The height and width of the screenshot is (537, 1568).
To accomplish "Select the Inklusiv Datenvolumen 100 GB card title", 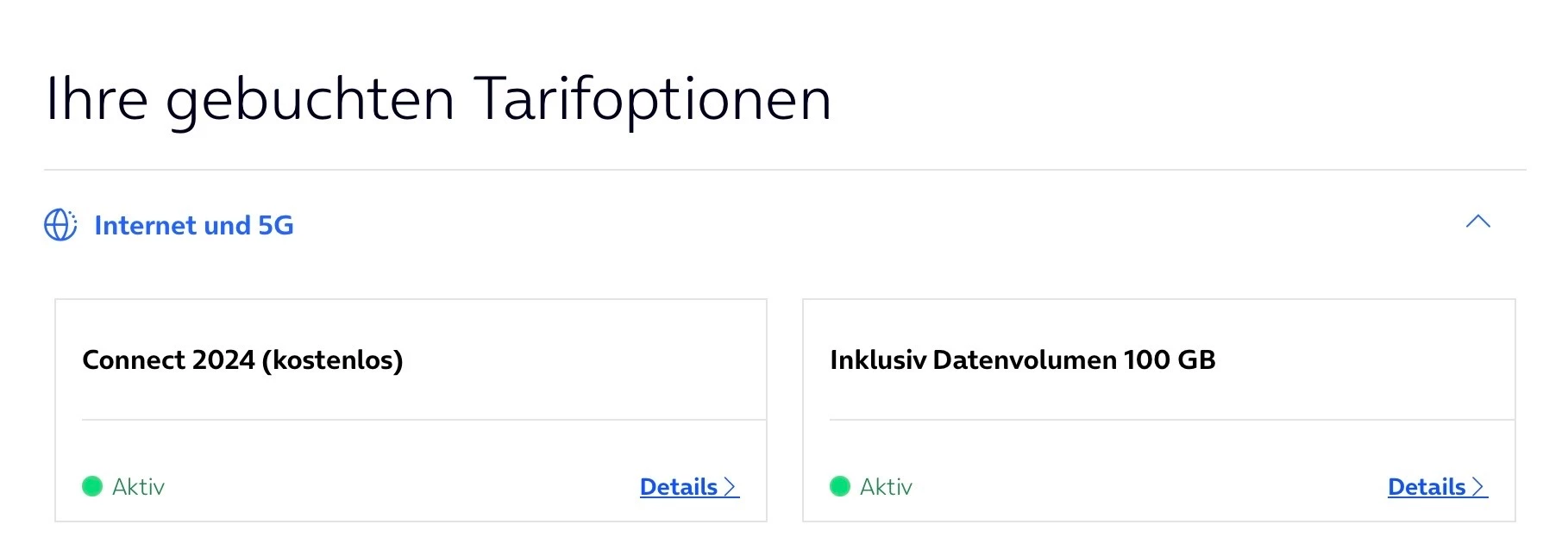I will click(1022, 360).
